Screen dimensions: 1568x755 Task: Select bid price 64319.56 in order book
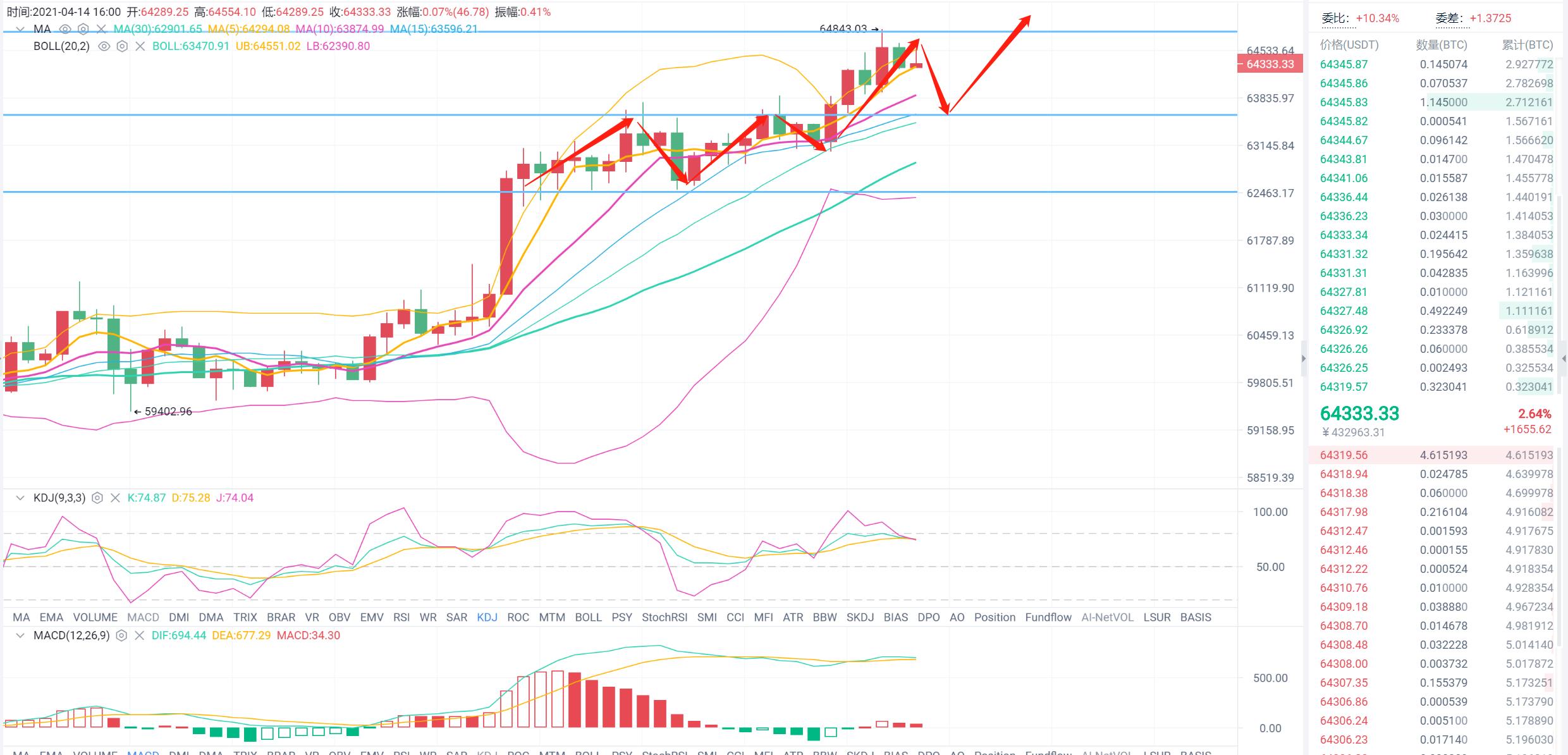[x=1344, y=455]
